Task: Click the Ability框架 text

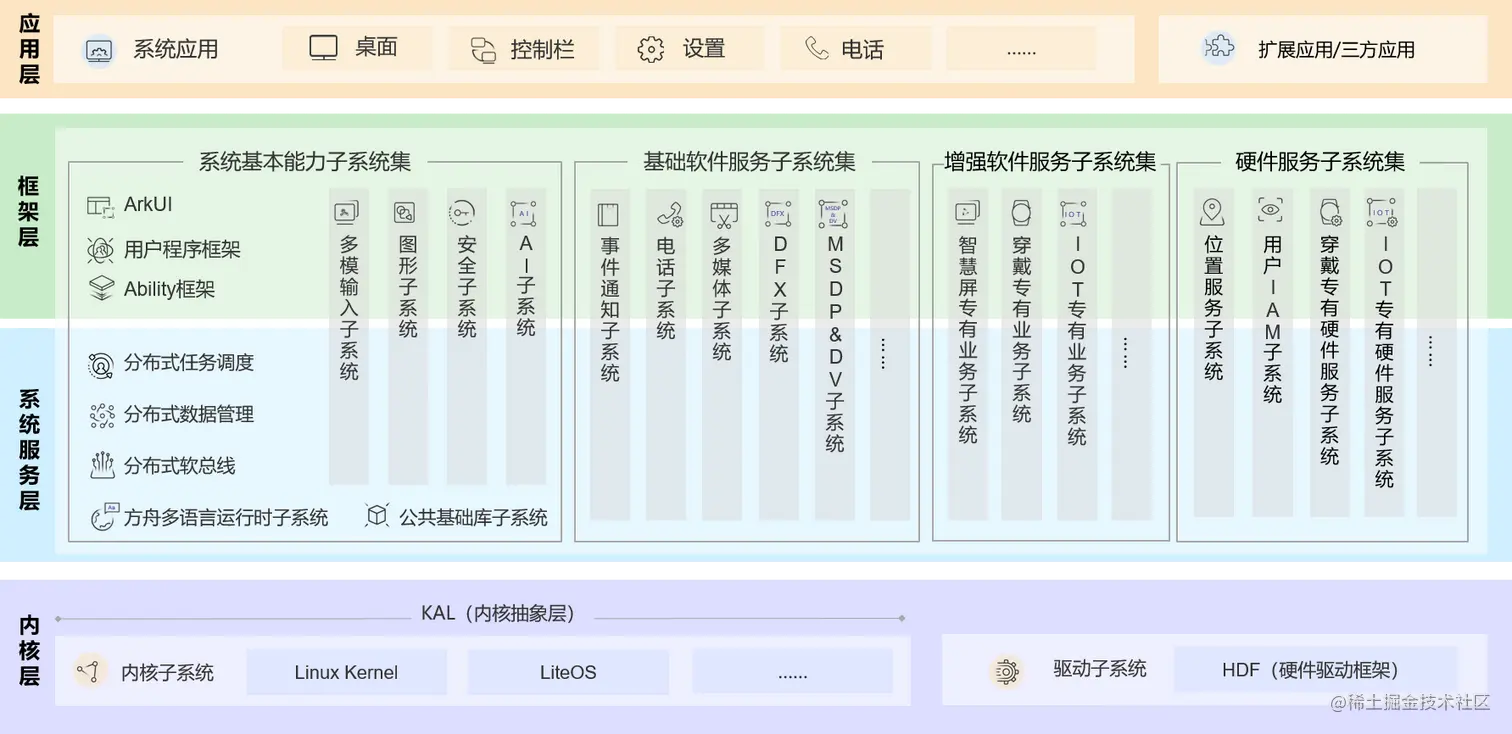Action: coord(169,290)
